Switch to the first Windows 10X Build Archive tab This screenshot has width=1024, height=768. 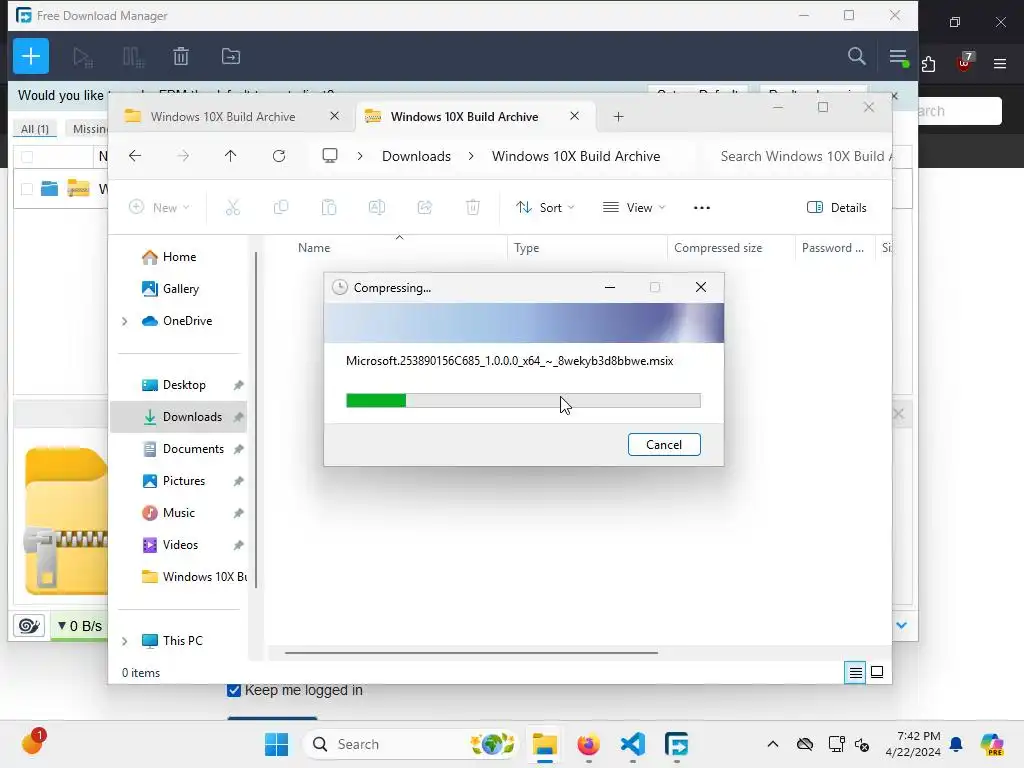point(223,117)
